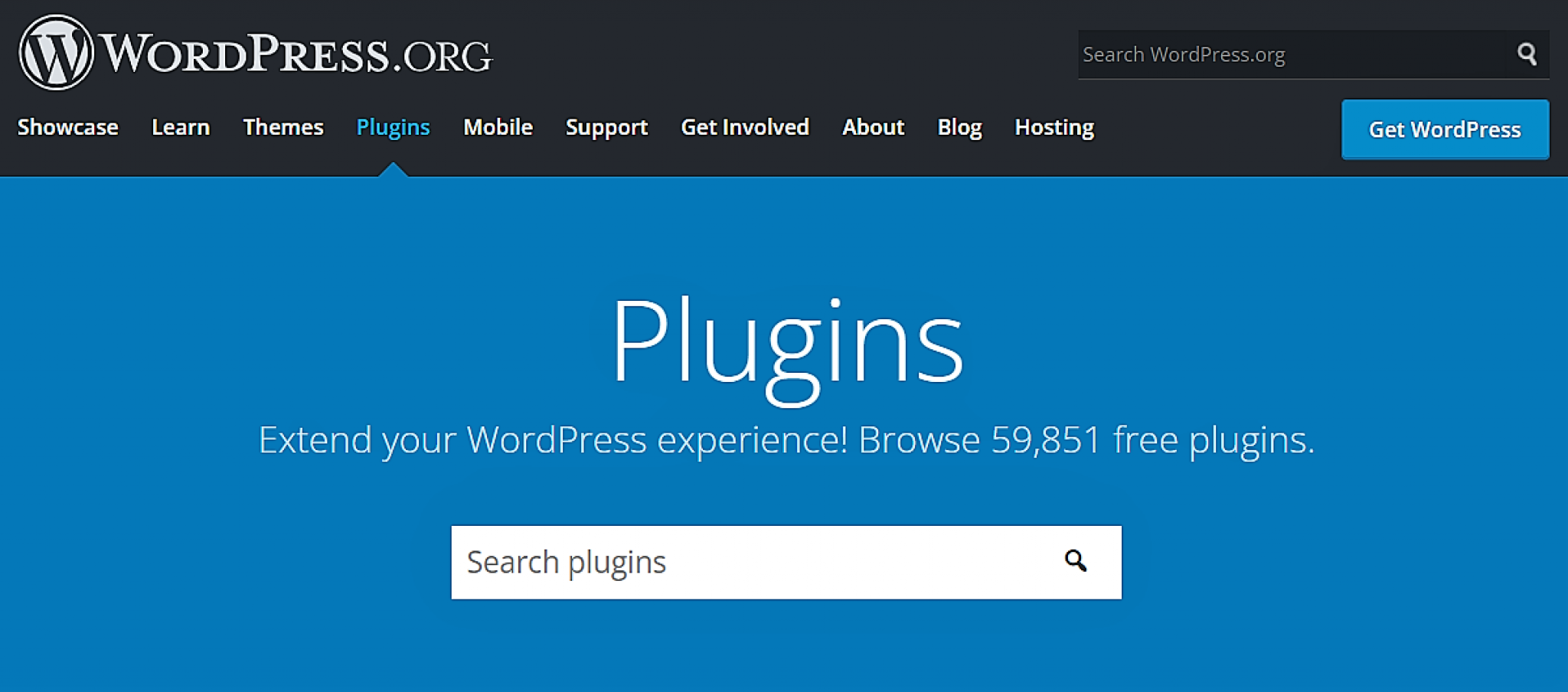Open the Mobile nav link
Viewport: 1568px width, 692px height.
[x=498, y=127]
